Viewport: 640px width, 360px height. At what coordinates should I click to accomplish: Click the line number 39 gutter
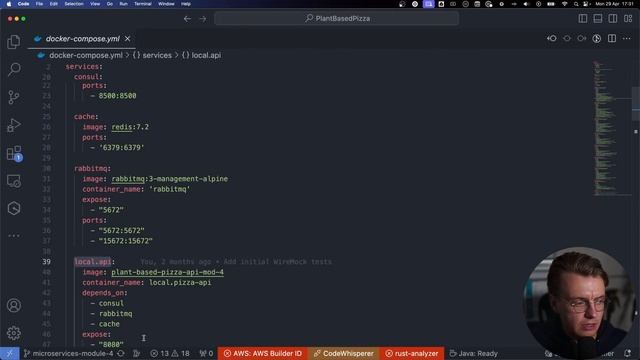tap(47, 262)
